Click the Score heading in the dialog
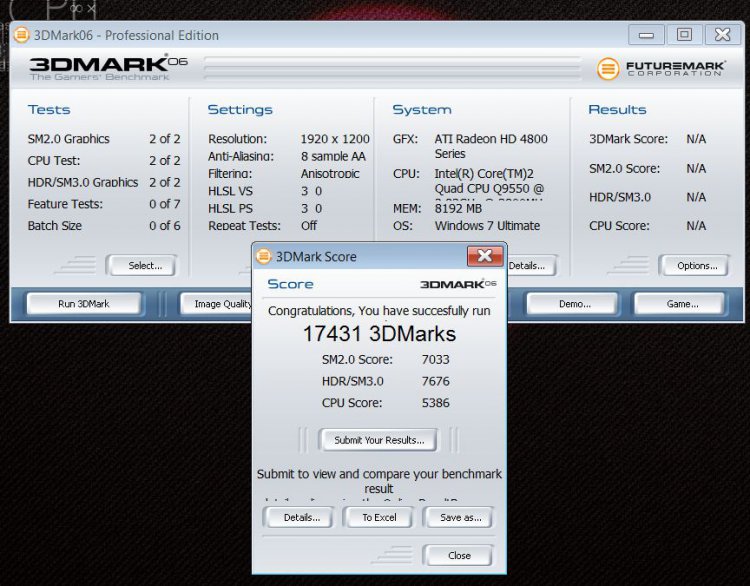 tap(290, 284)
